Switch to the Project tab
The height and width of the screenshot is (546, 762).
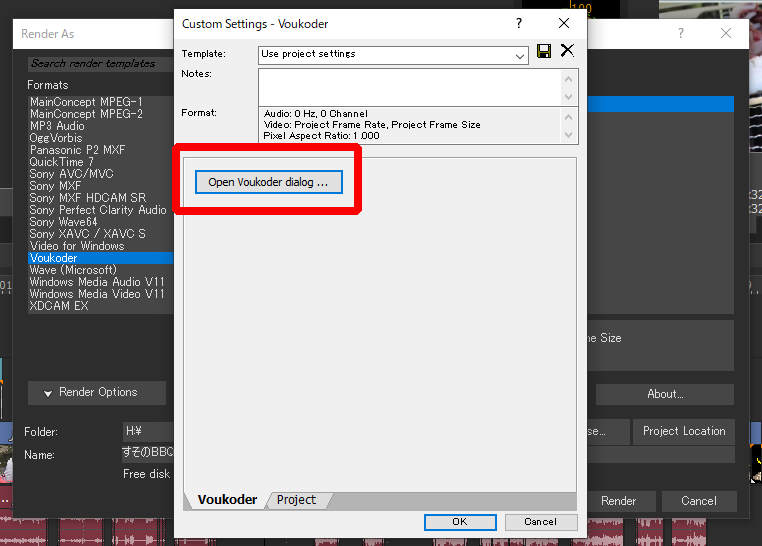click(x=296, y=500)
